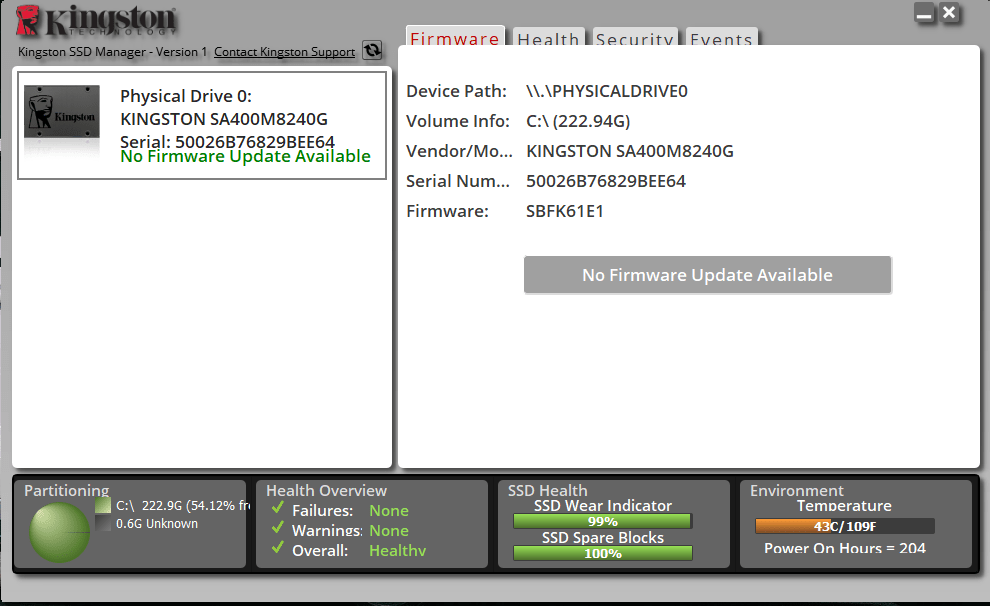Click the refresh drives icon
Viewport: 990px width, 606px height.
pos(373,50)
